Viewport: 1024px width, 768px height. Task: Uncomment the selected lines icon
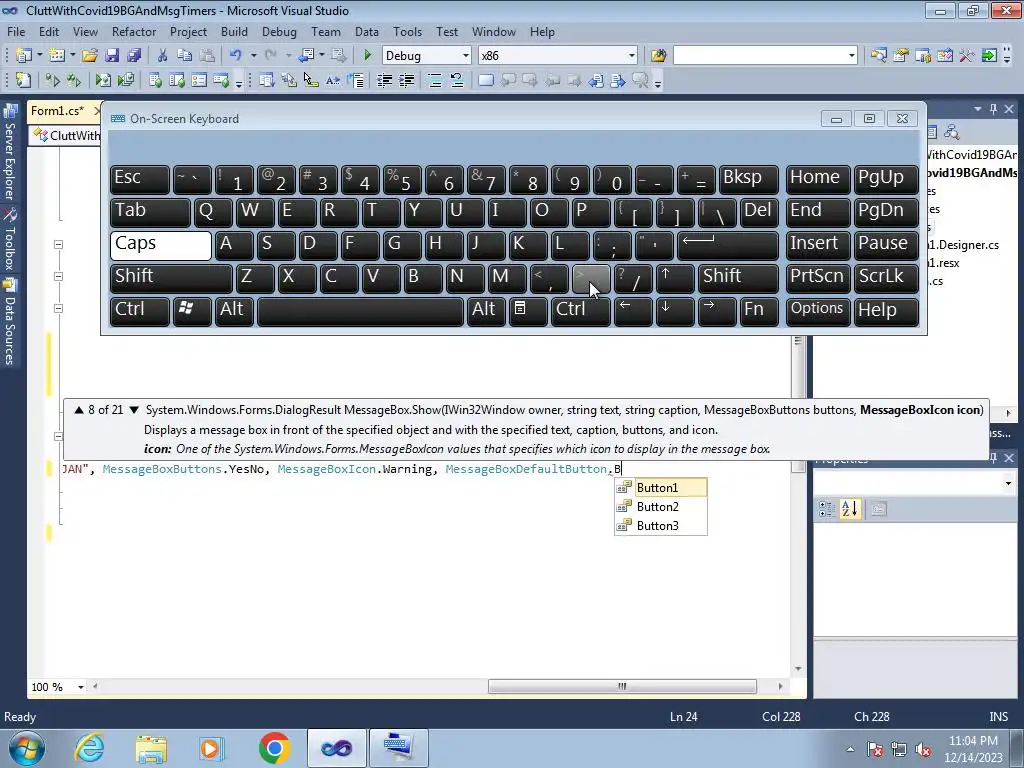[456, 80]
